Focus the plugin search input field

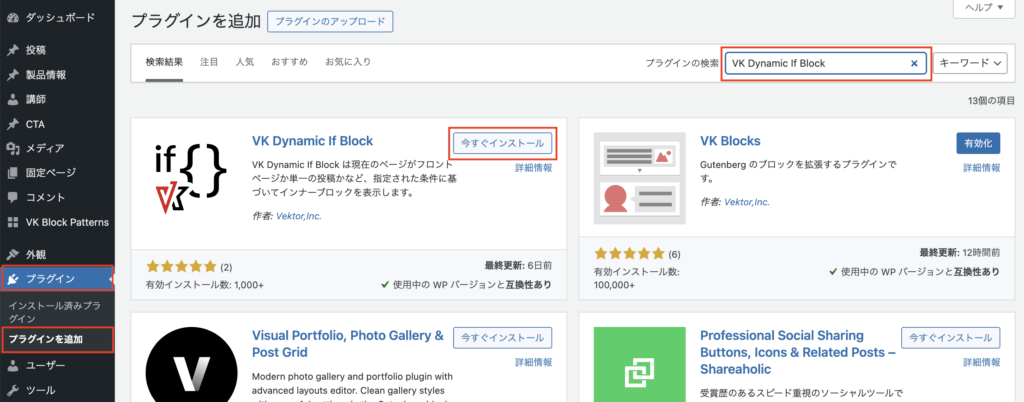825,63
